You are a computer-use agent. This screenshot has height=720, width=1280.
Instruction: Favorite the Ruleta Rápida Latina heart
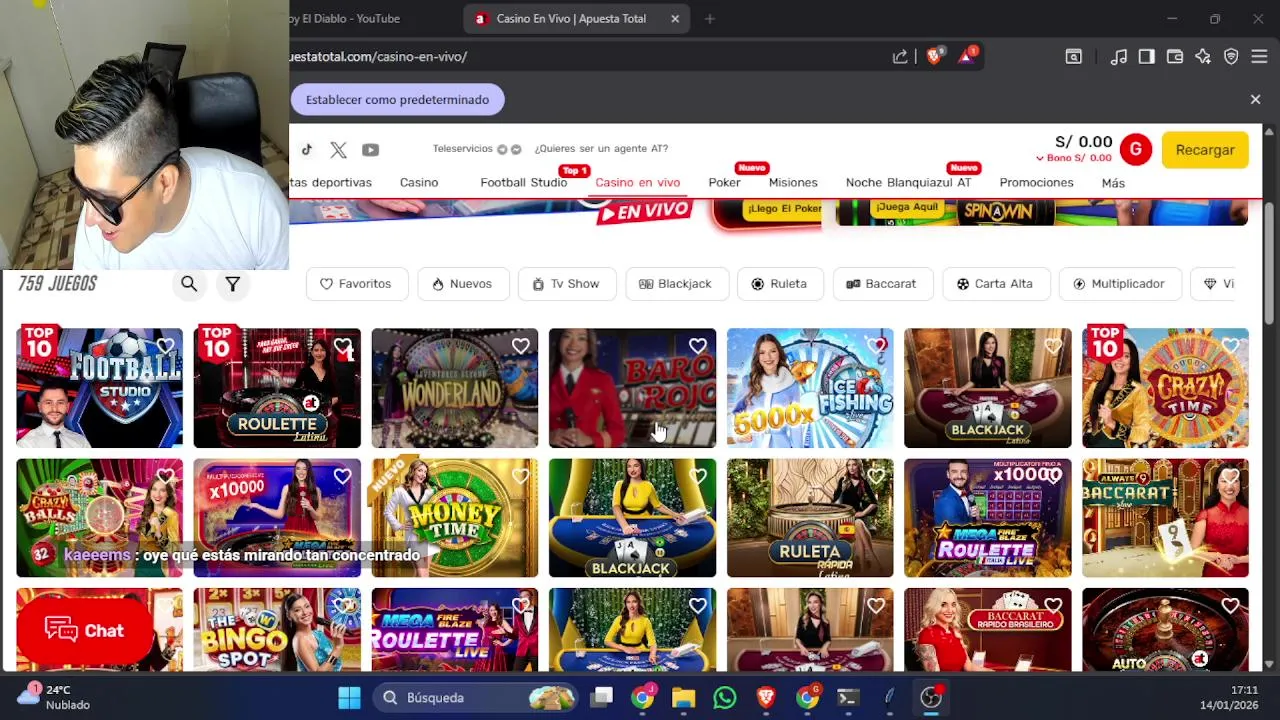coord(876,477)
